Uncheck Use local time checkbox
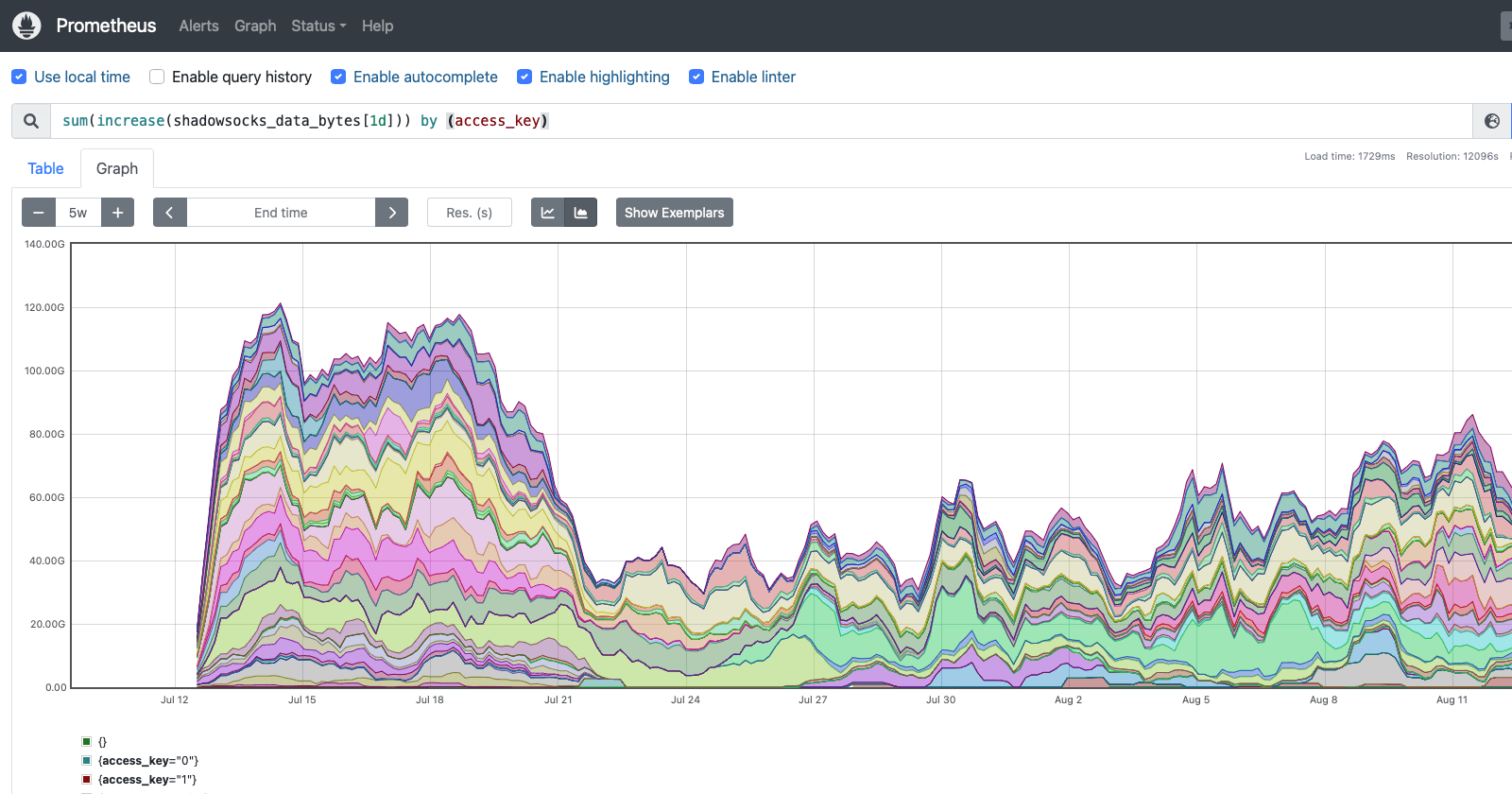This screenshot has height=794, width=1512. tap(19, 77)
